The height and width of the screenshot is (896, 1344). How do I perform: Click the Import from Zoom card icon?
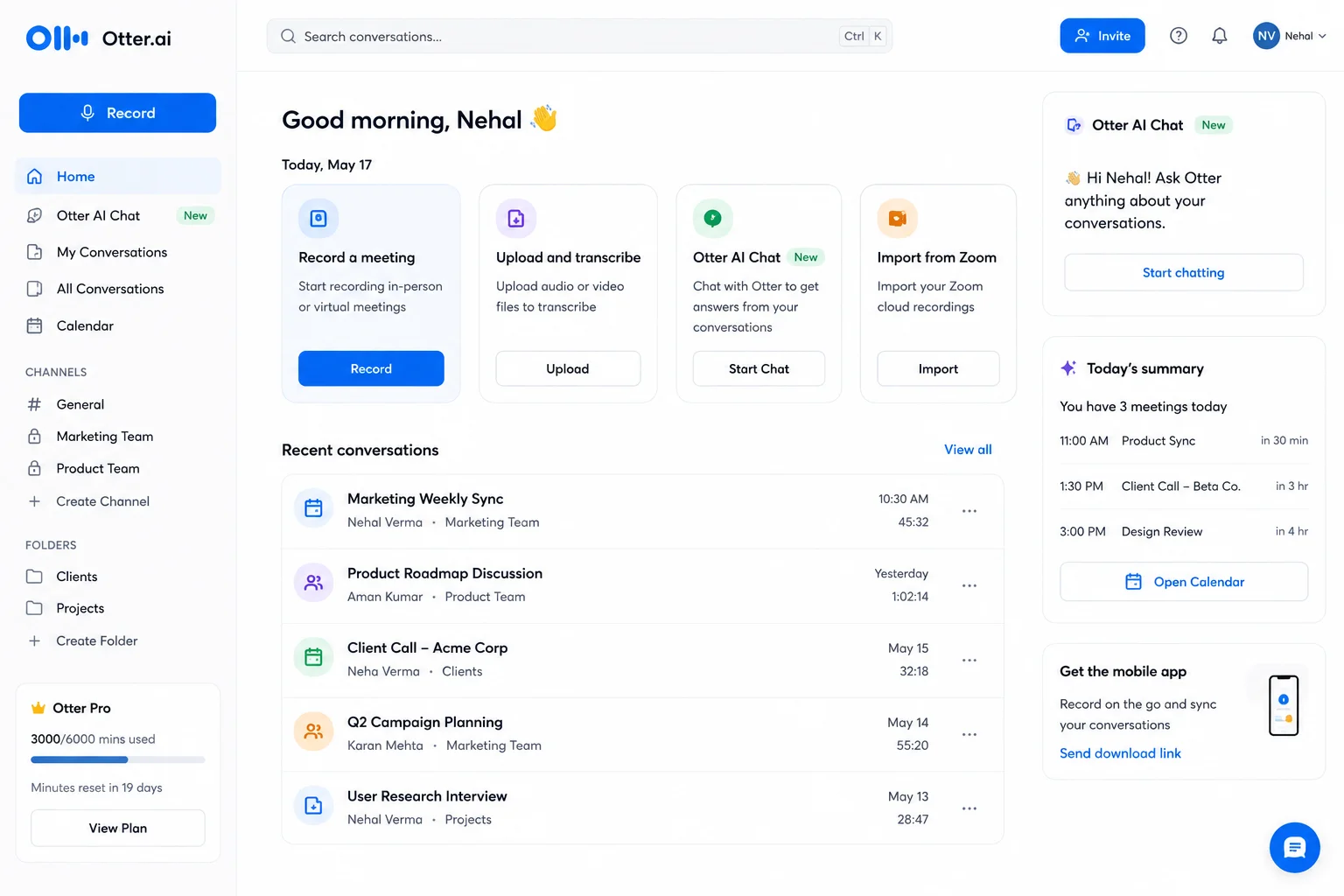coord(898,218)
